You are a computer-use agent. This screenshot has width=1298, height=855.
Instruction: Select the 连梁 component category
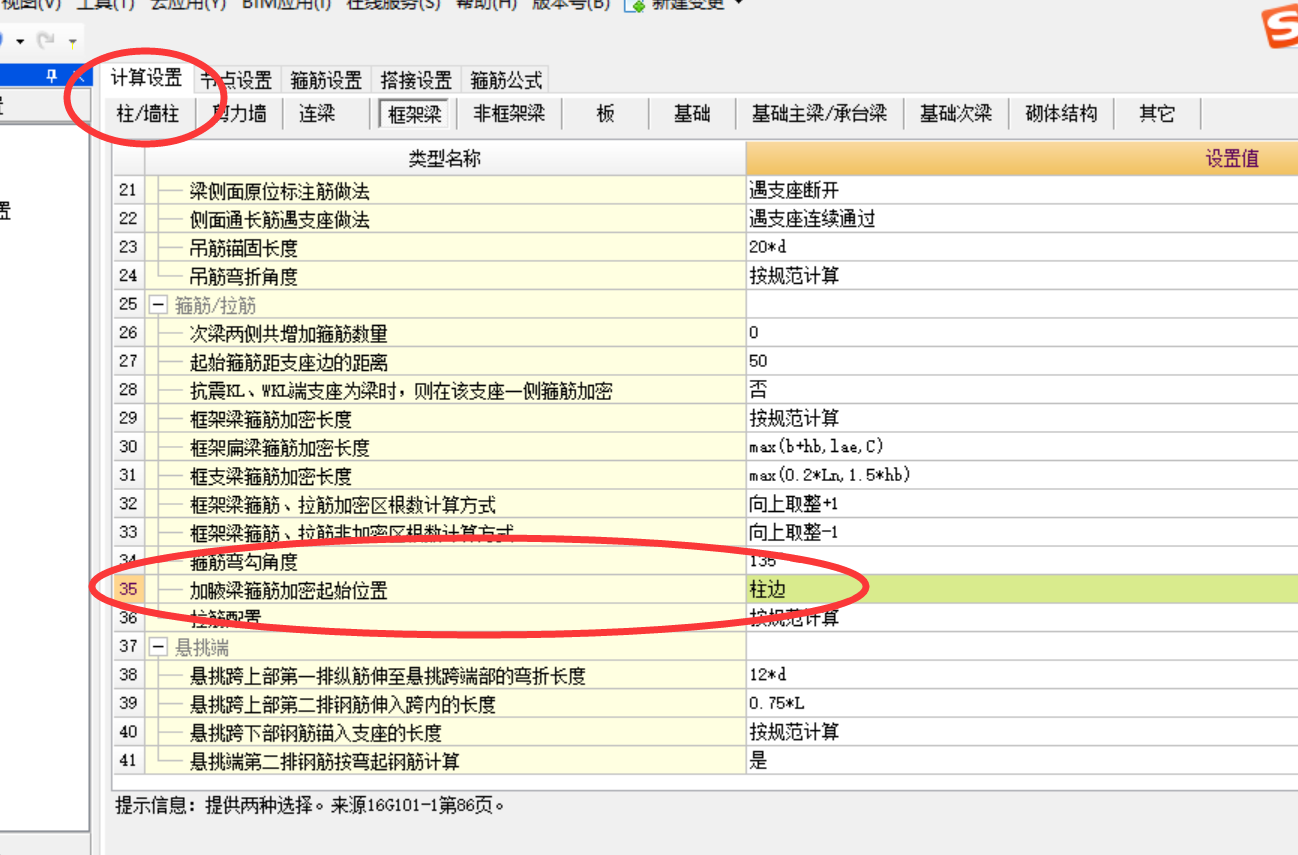[x=317, y=114]
